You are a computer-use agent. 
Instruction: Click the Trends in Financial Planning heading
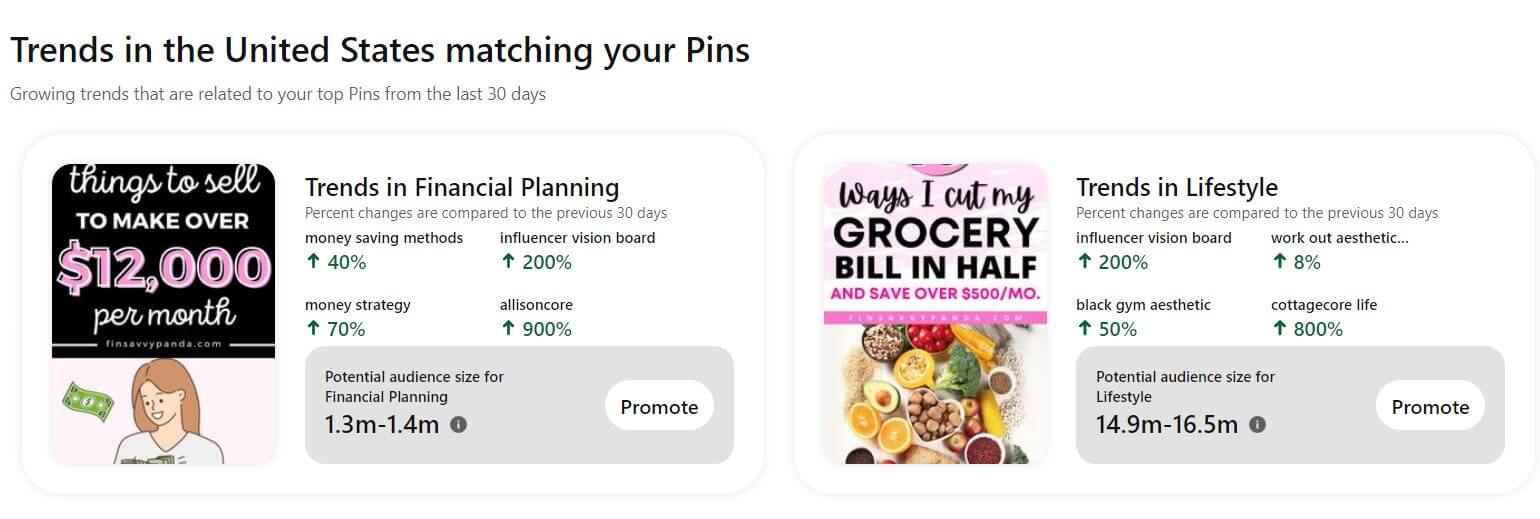(x=462, y=187)
